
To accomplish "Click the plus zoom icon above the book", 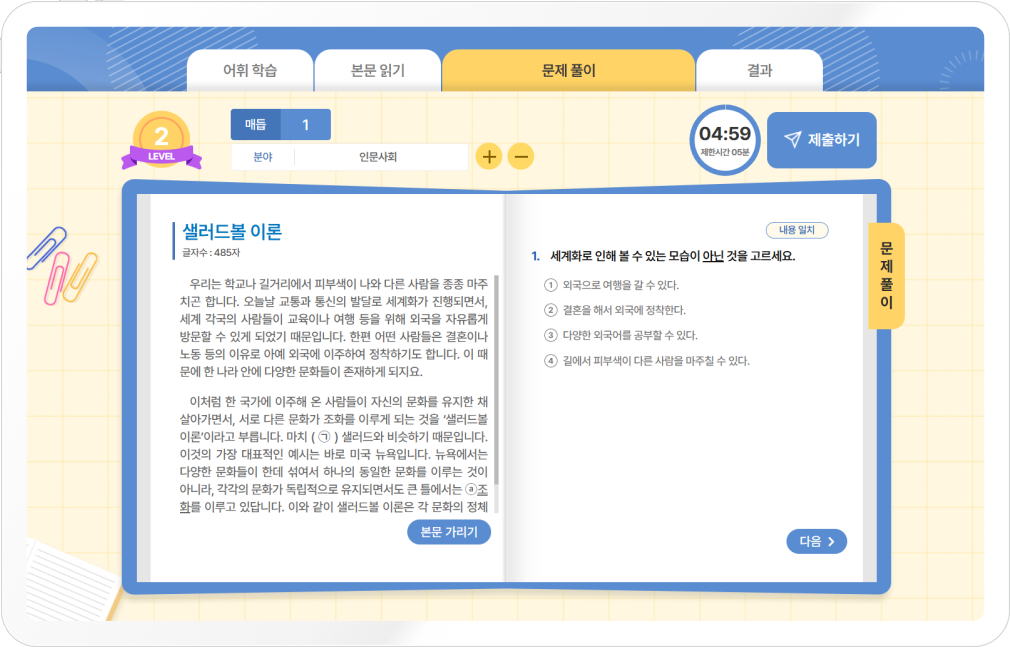I will point(489,156).
